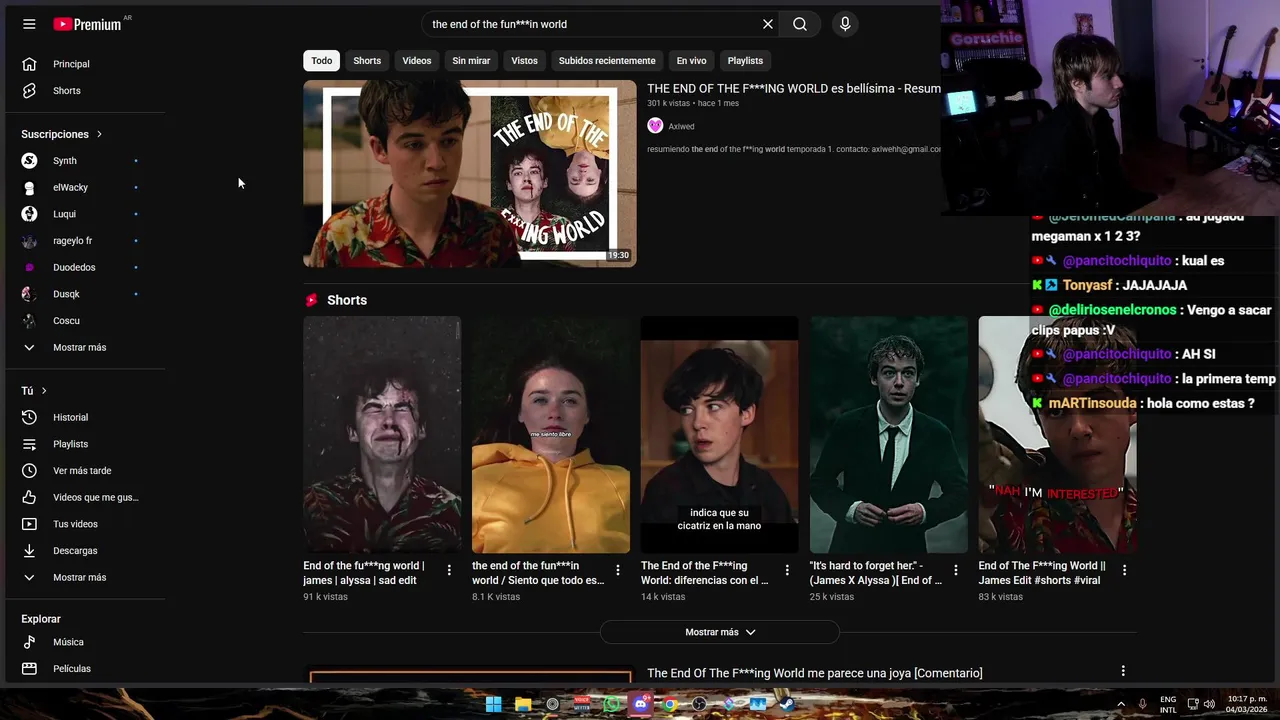Image resolution: width=1280 pixels, height=720 pixels.
Task: Open James in suit short thumbnail
Action: click(x=889, y=435)
